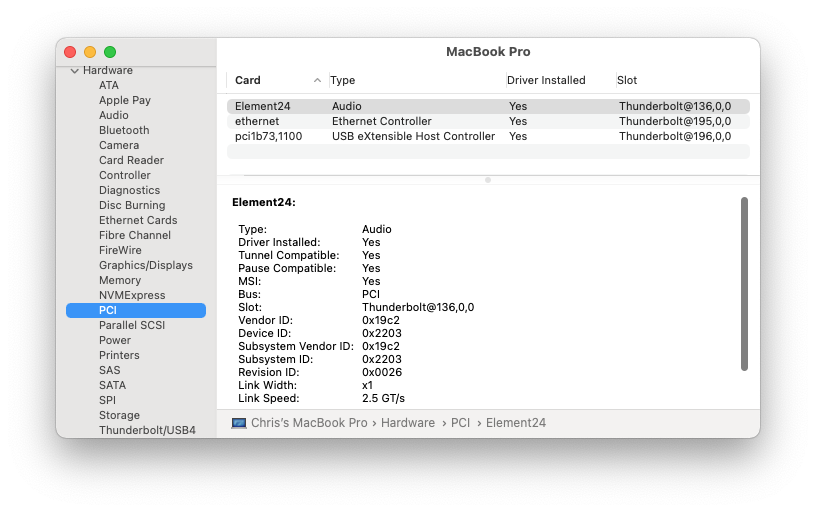Screen dimensions: 816x512
Task: Select Apple Pay in the sidebar
Action: click(125, 100)
